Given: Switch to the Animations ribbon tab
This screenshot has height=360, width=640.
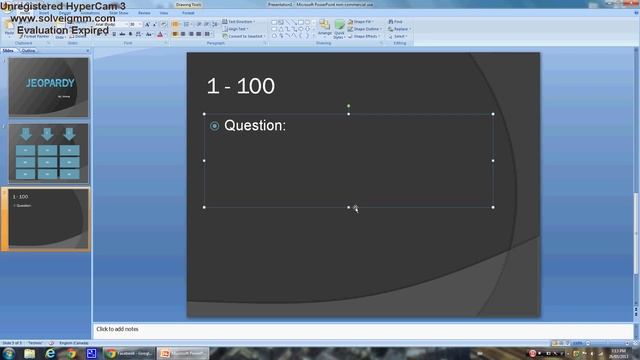Looking at the screenshot, I should coord(90,13).
